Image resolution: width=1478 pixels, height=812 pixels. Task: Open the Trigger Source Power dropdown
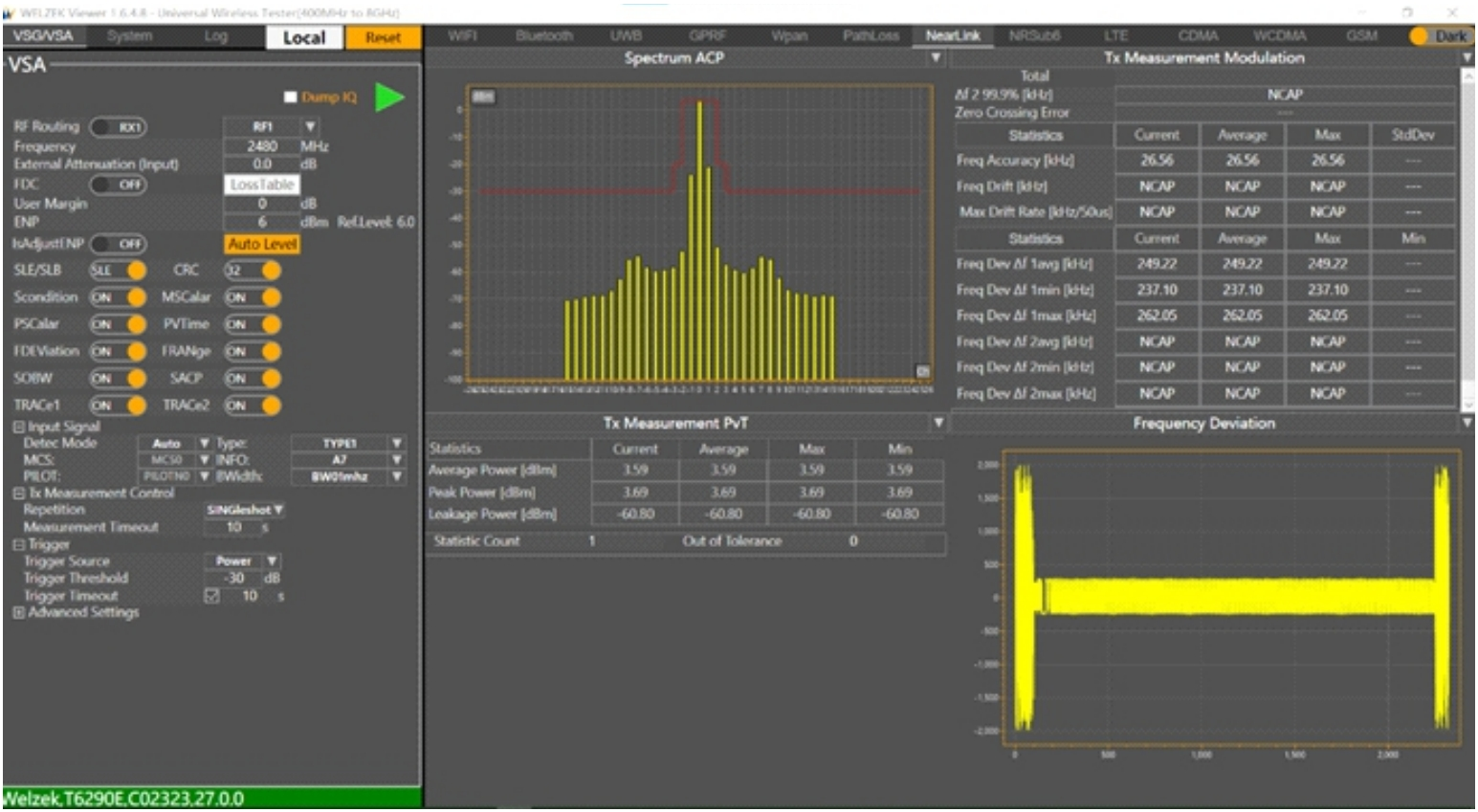click(x=272, y=561)
